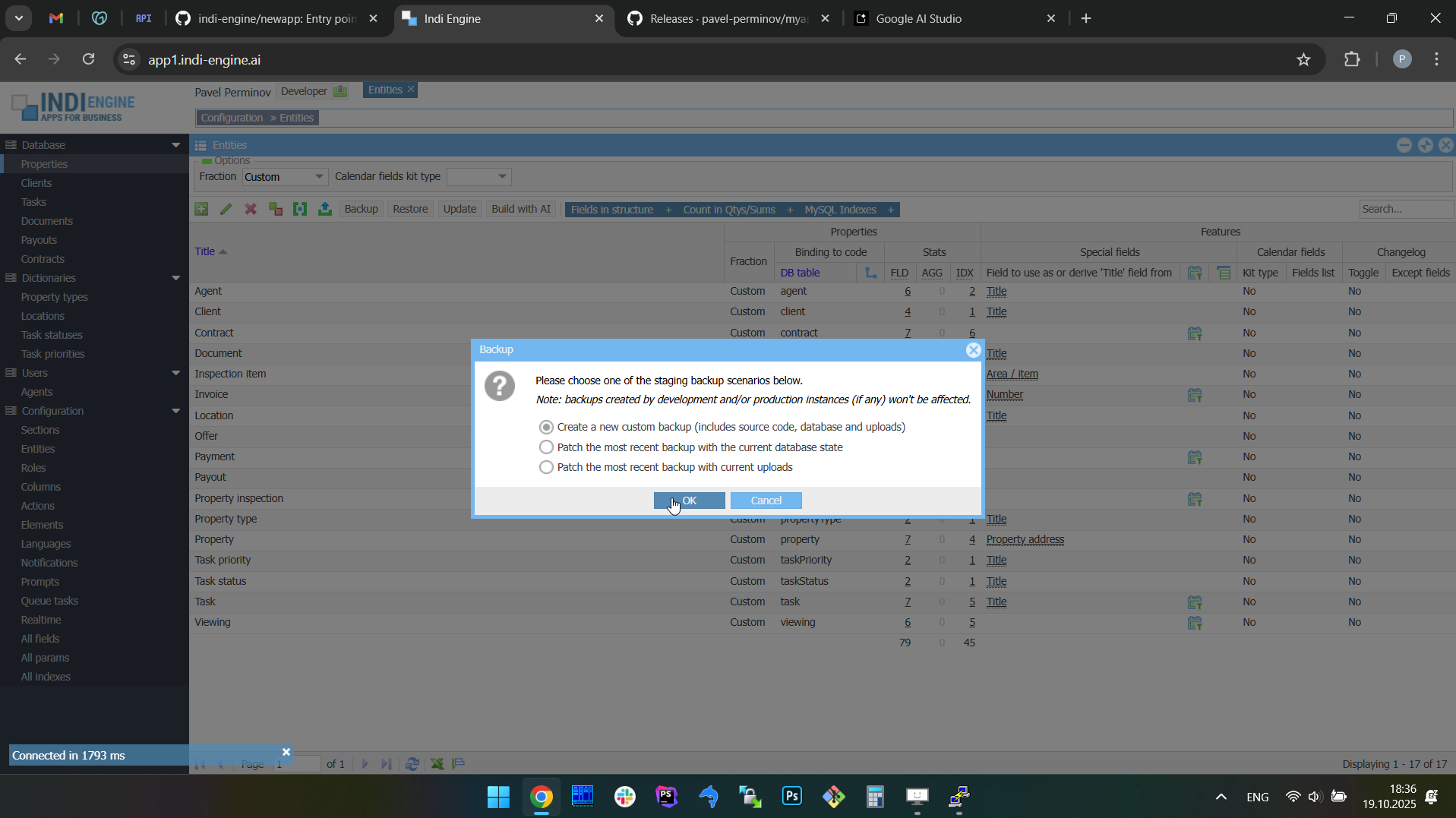Click the Excel export icon in paging bar
Viewport: 1456px width, 818px height.
437,764
